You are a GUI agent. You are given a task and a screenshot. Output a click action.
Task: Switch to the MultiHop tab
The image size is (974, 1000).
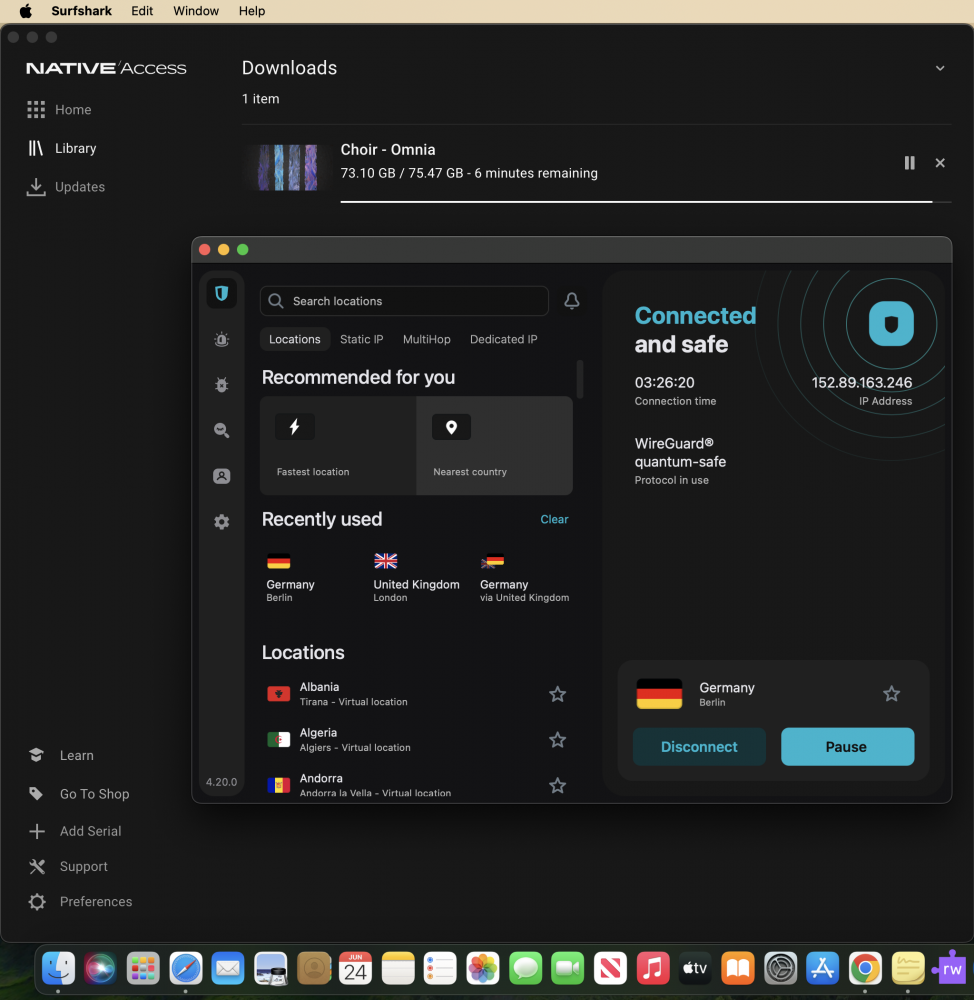point(427,339)
